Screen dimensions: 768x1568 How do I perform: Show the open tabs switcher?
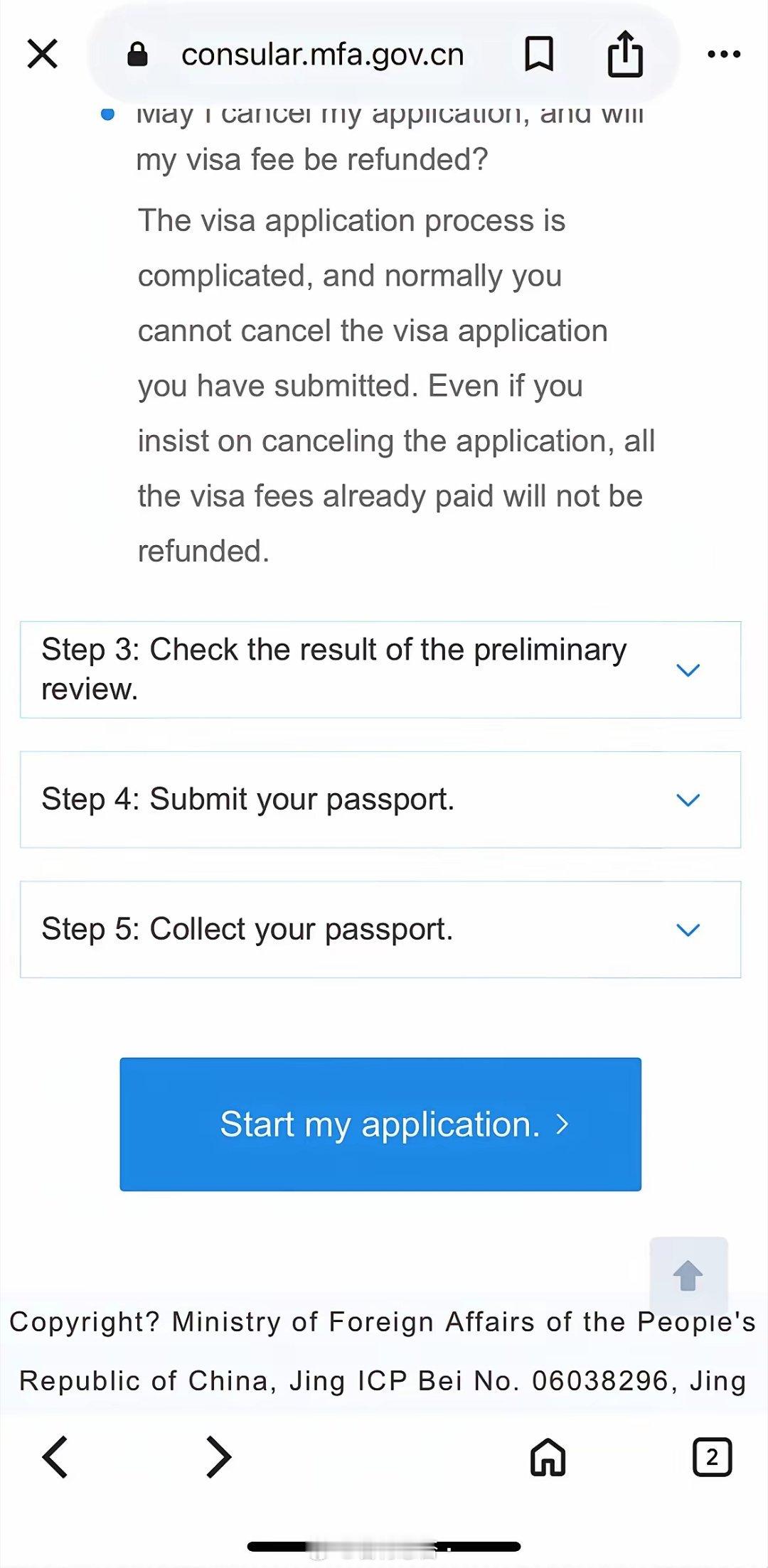coord(712,1457)
